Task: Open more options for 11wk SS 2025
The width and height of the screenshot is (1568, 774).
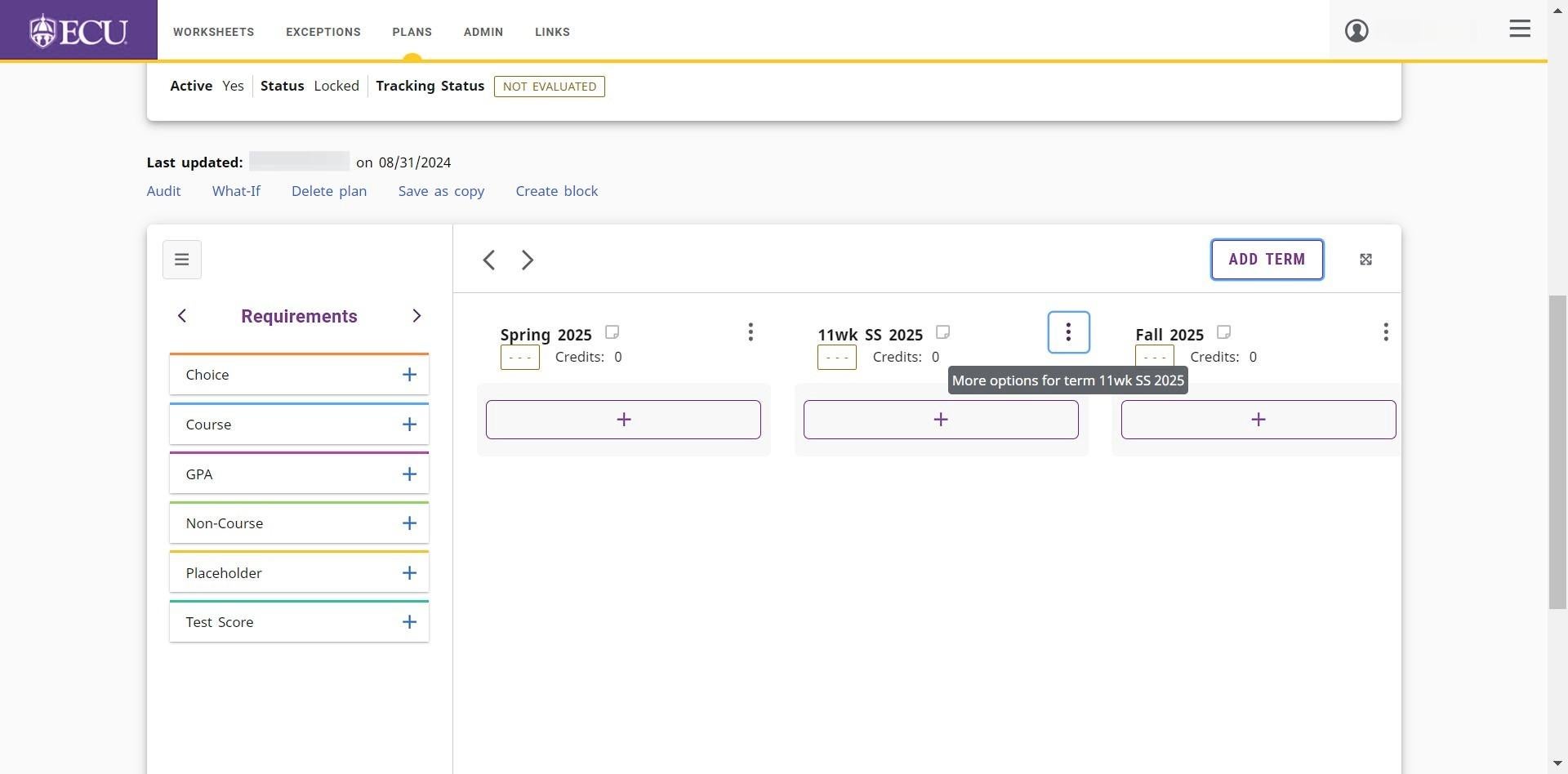Action: [1068, 332]
